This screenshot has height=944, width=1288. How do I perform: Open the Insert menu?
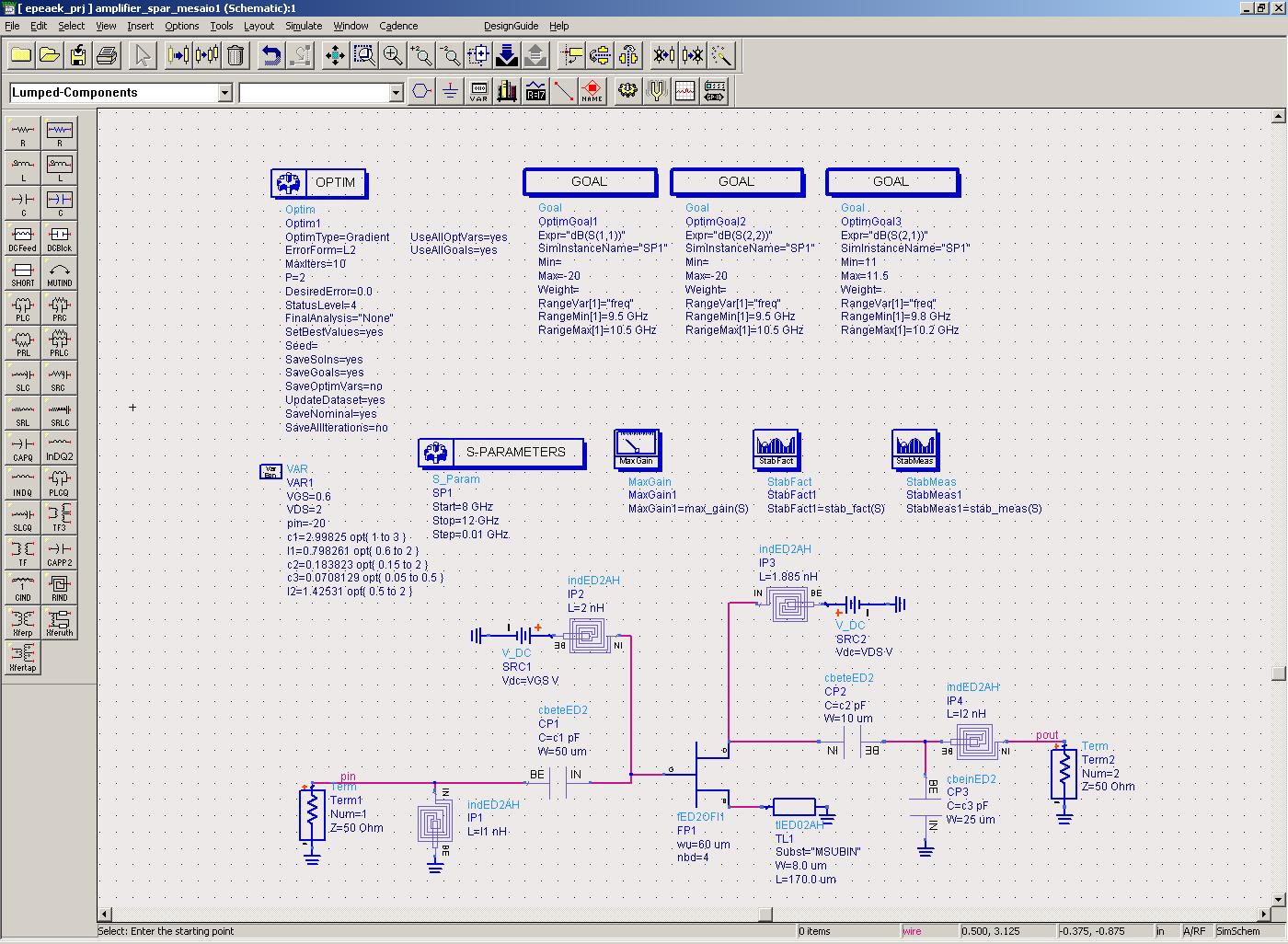click(x=140, y=26)
